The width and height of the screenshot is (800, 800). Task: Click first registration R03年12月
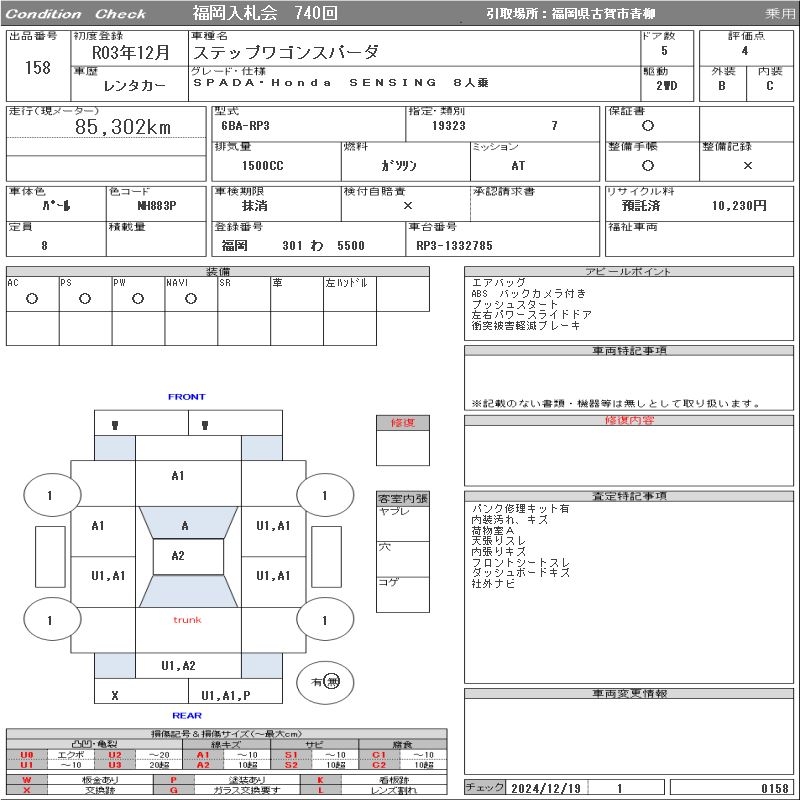tap(130, 53)
